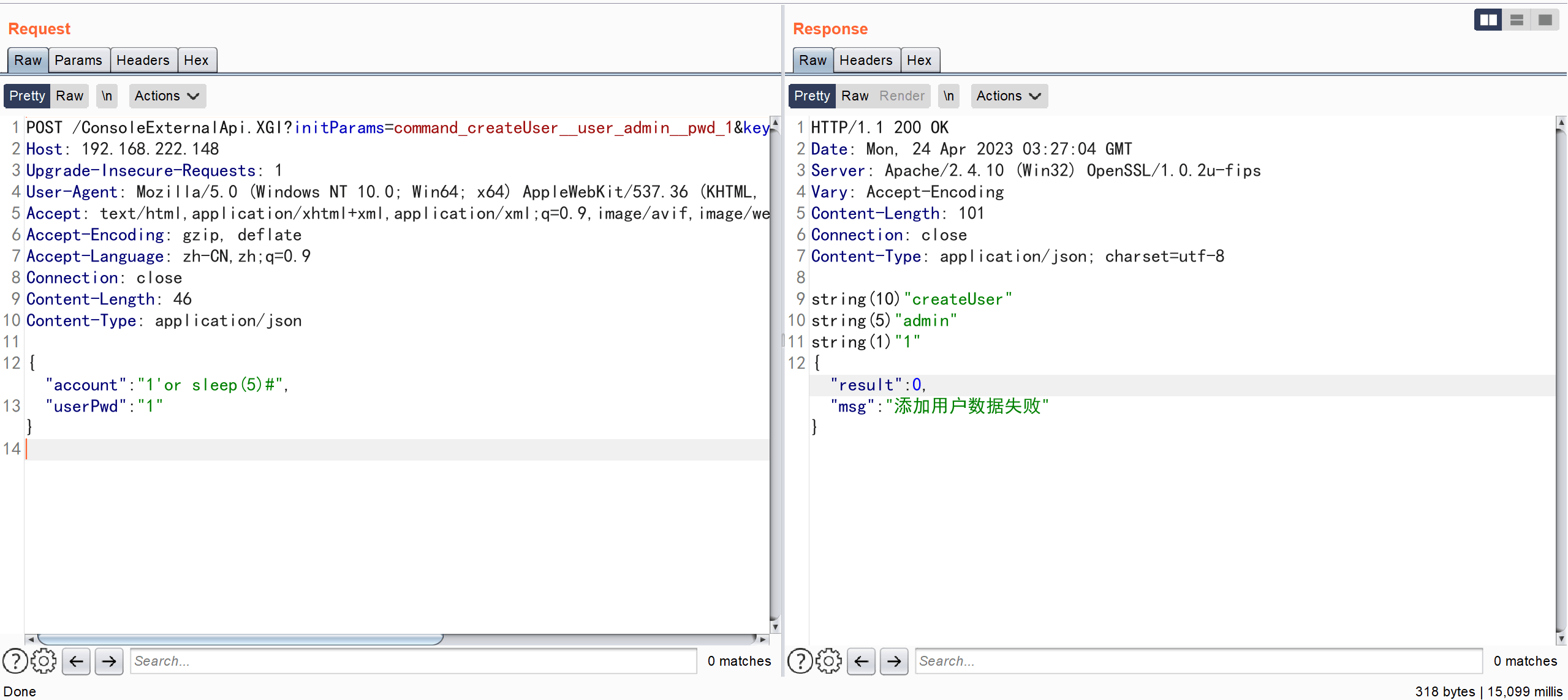Go to previous Response search match
The image size is (1568, 700).
click(x=862, y=661)
